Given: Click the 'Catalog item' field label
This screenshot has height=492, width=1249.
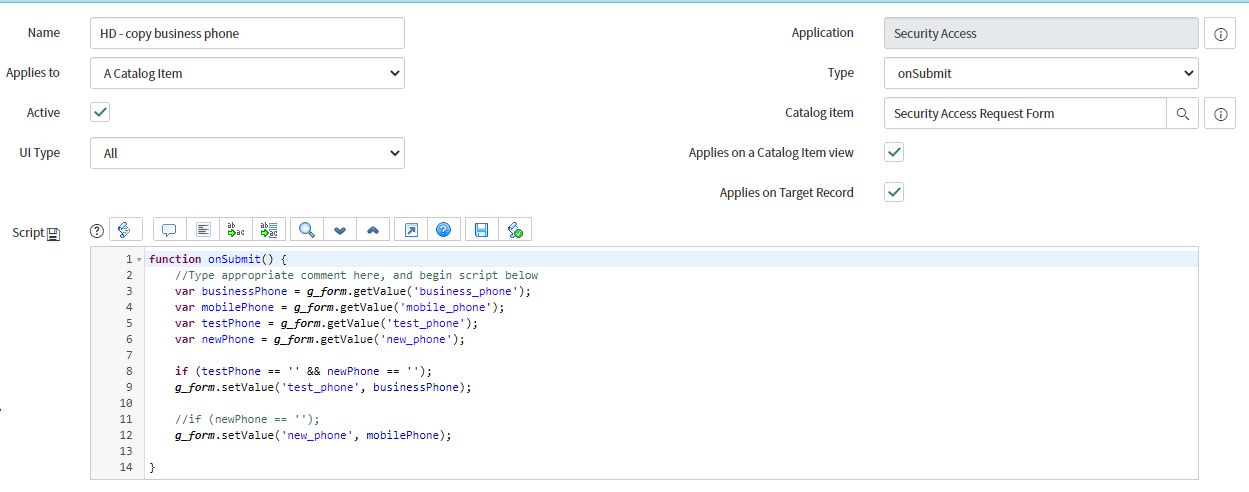Looking at the screenshot, I should coord(819,112).
